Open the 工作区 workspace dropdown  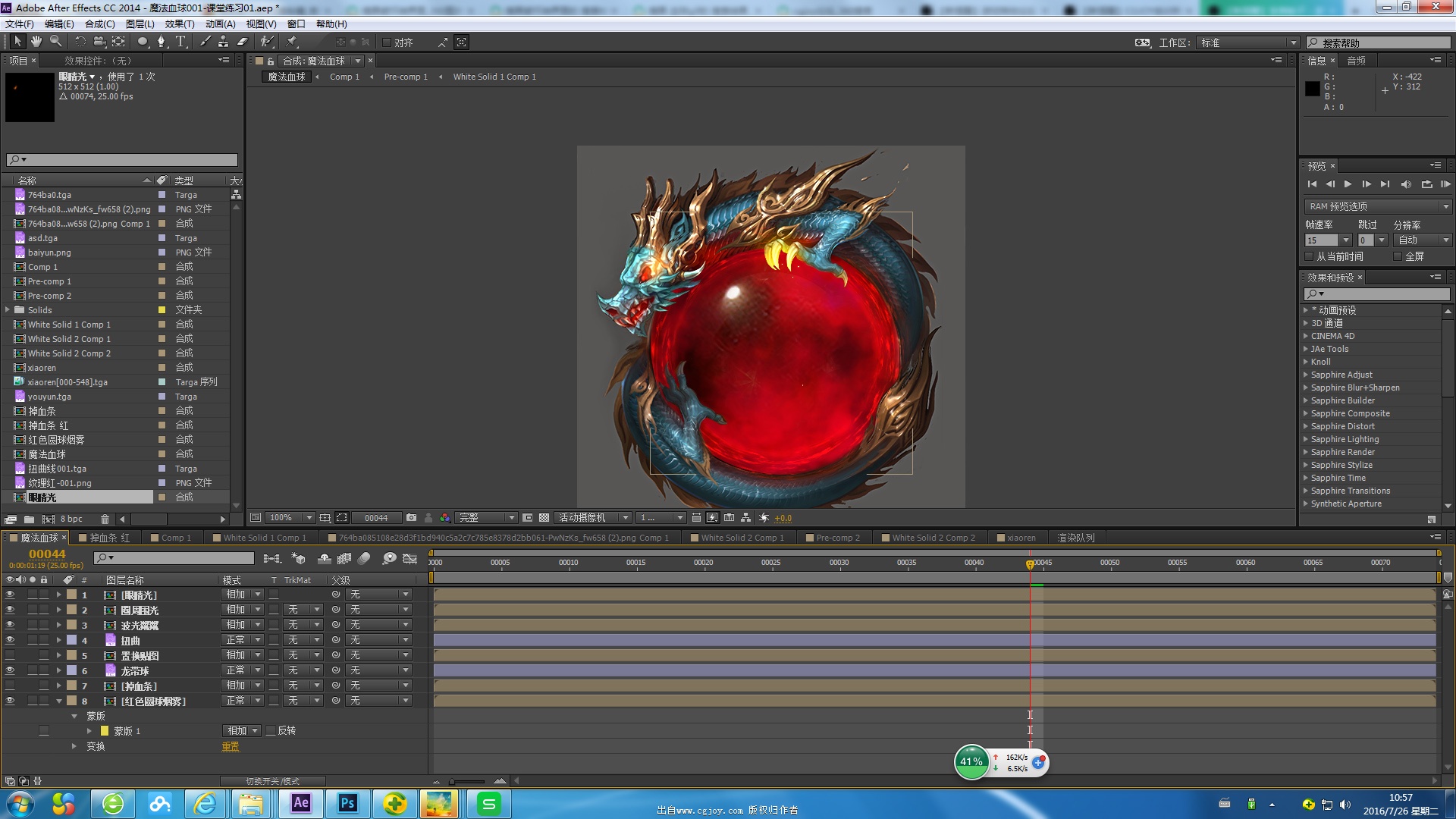(x=1248, y=43)
